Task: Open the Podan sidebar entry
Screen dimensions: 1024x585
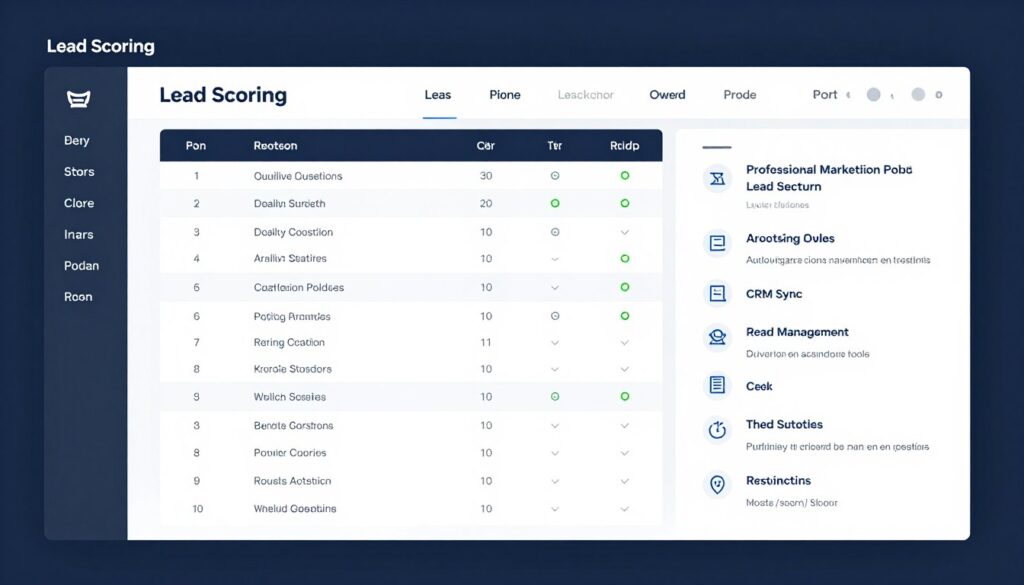Action: (81, 265)
